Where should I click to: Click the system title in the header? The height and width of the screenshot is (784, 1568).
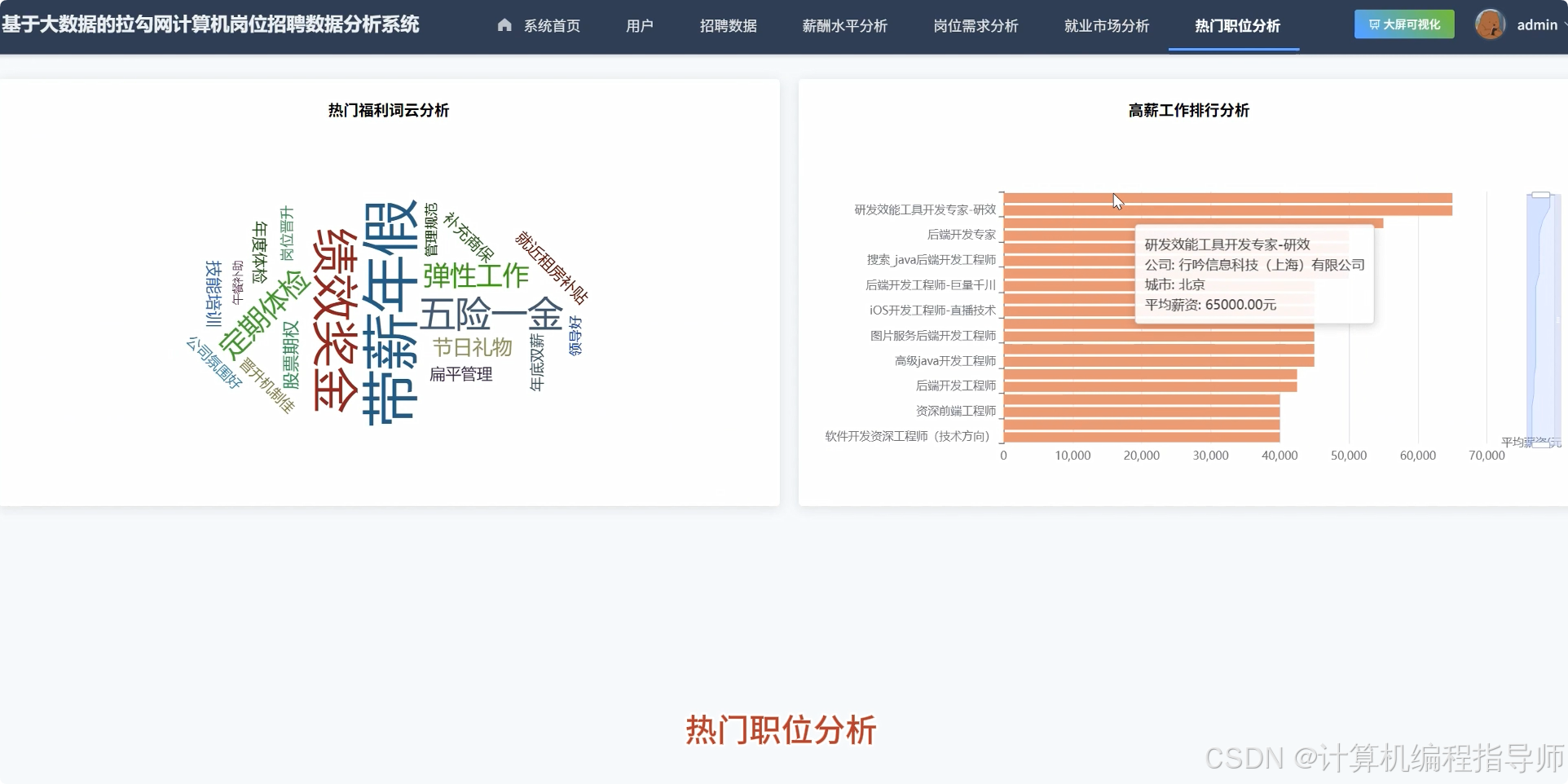pos(210,24)
